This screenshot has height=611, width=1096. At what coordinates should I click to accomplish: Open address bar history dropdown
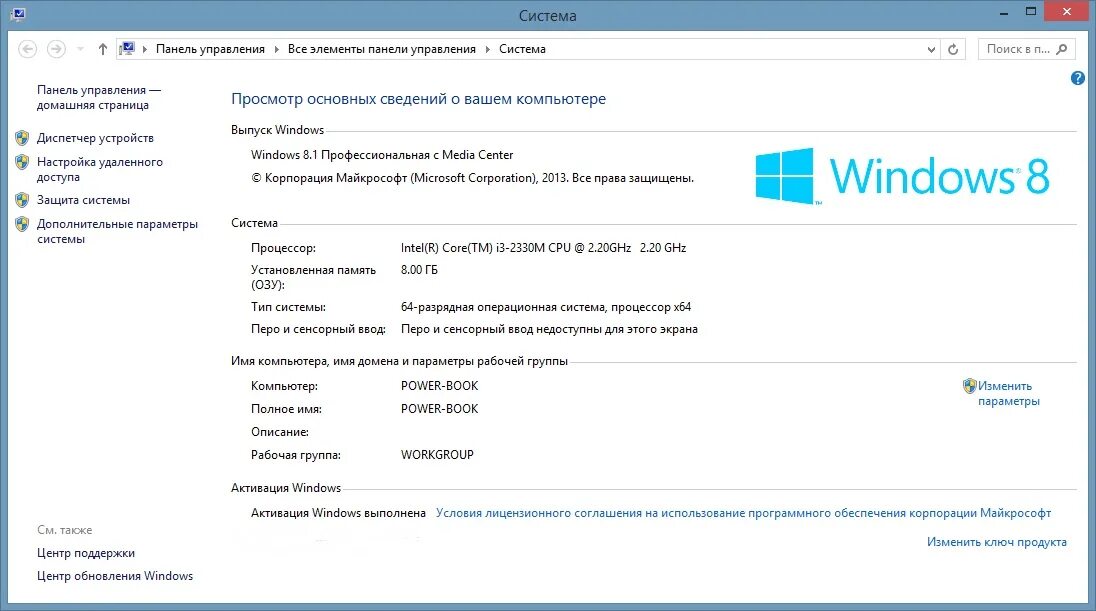(931, 49)
